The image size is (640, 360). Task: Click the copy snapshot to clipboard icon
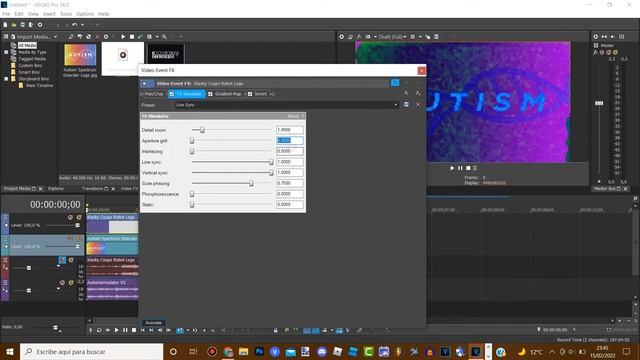point(427,37)
